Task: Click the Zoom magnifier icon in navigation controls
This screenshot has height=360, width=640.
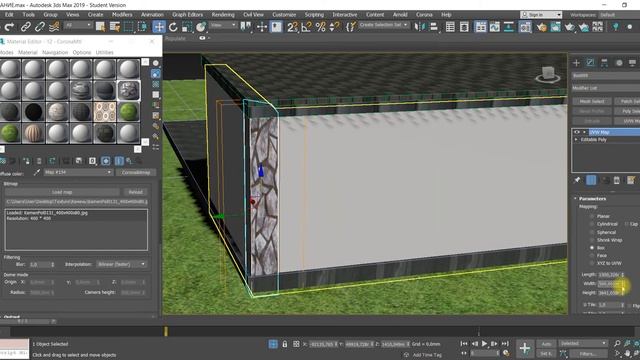Action: coord(617,344)
